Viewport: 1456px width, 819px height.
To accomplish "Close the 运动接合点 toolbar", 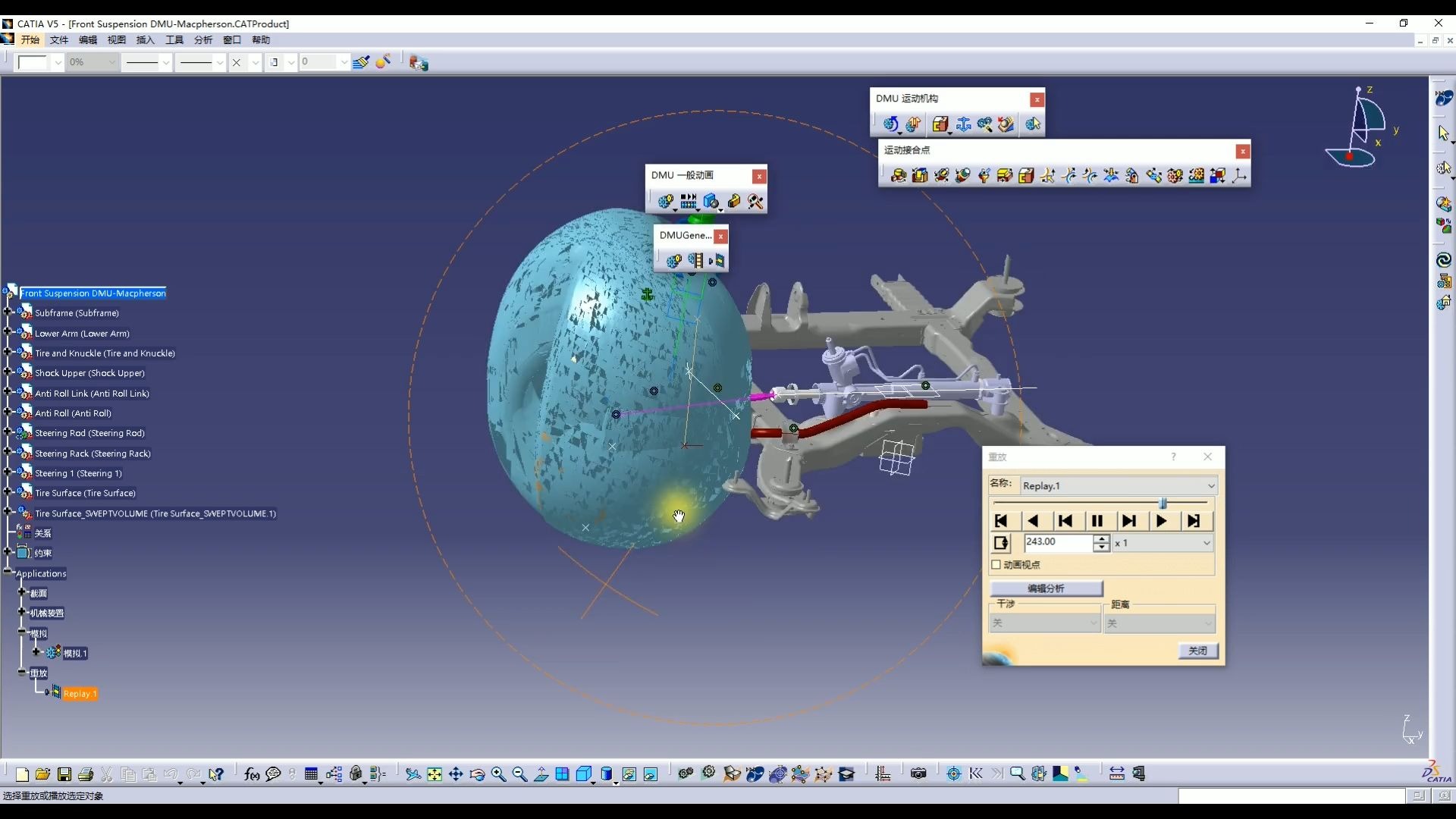I will 1242,152.
